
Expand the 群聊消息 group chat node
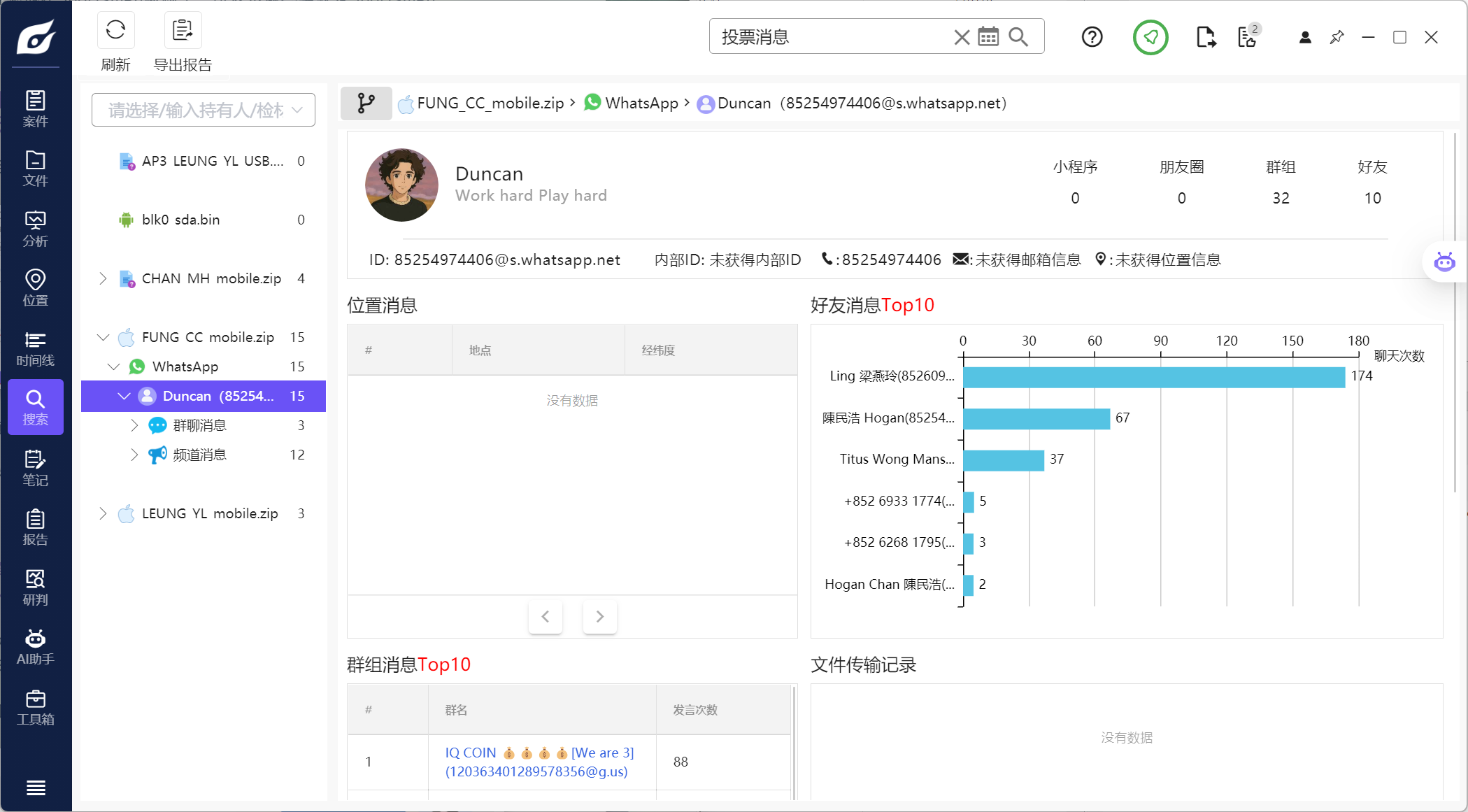click(x=134, y=425)
